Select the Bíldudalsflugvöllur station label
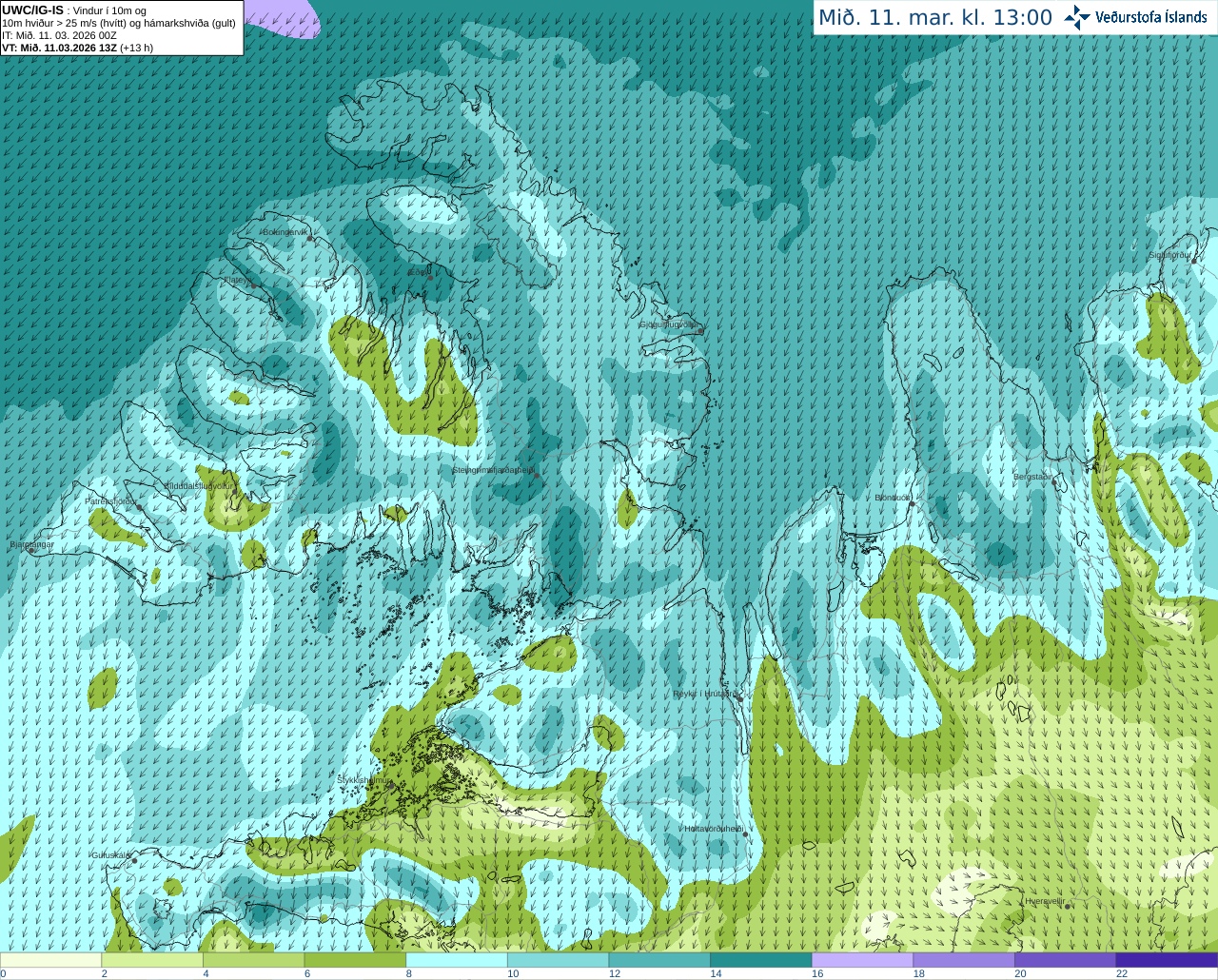This screenshot has width=1218, height=980. point(199,485)
